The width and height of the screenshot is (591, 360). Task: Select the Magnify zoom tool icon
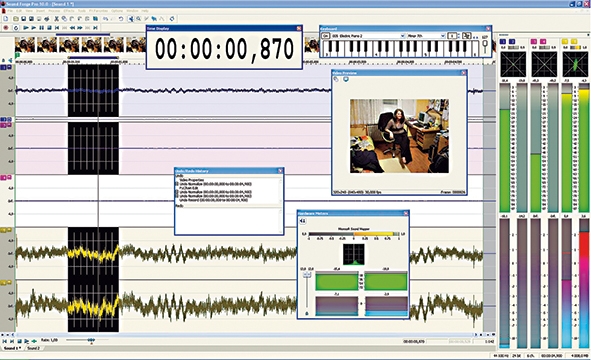point(138,19)
